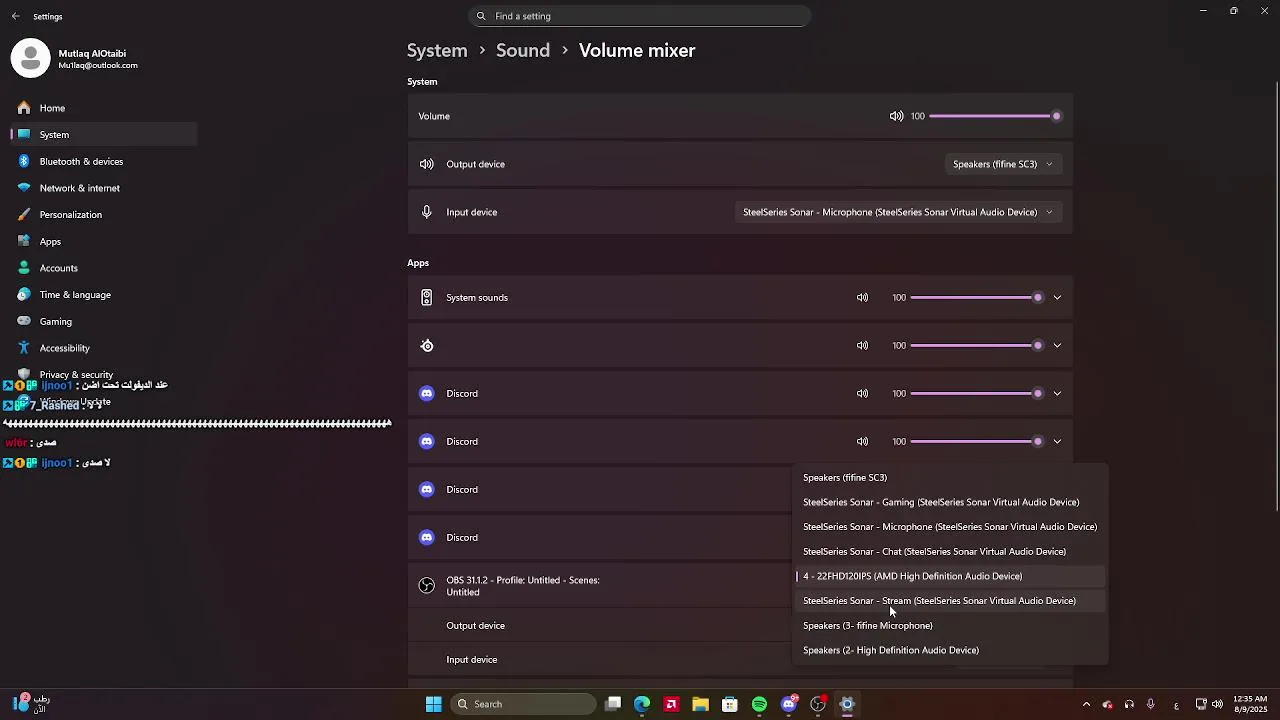Select System in the sidebar

[105, 135]
